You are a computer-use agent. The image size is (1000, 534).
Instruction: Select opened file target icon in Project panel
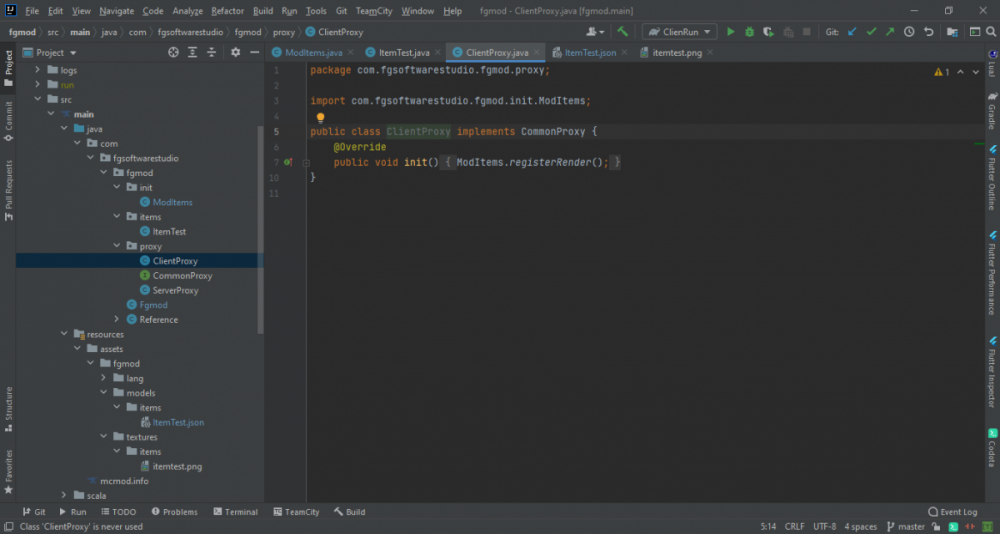[173, 52]
